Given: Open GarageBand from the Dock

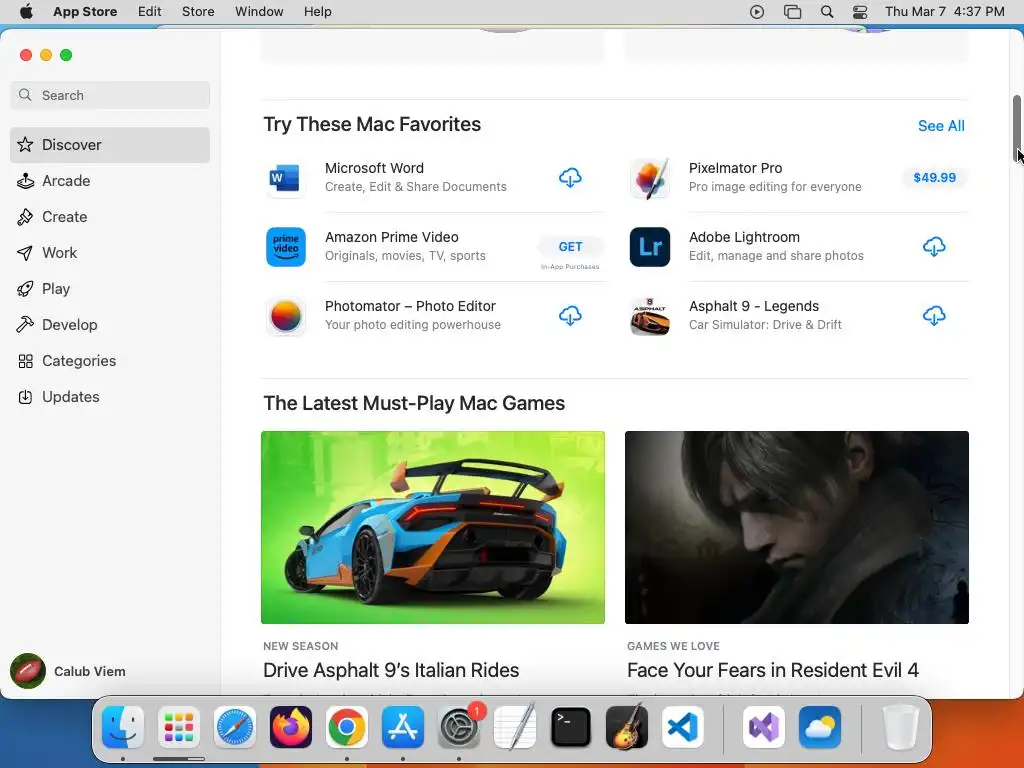Looking at the screenshot, I should point(627,727).
